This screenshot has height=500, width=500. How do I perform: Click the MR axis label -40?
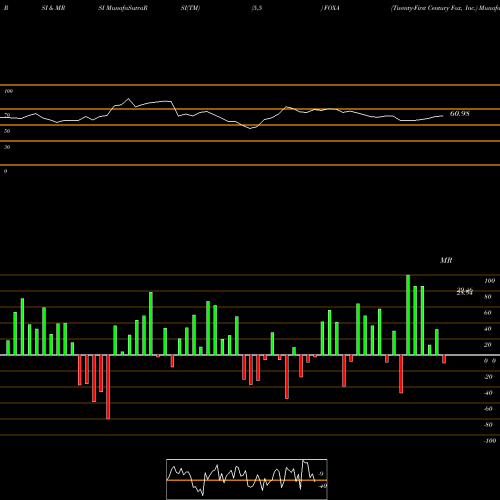click(x=488, y=393)
